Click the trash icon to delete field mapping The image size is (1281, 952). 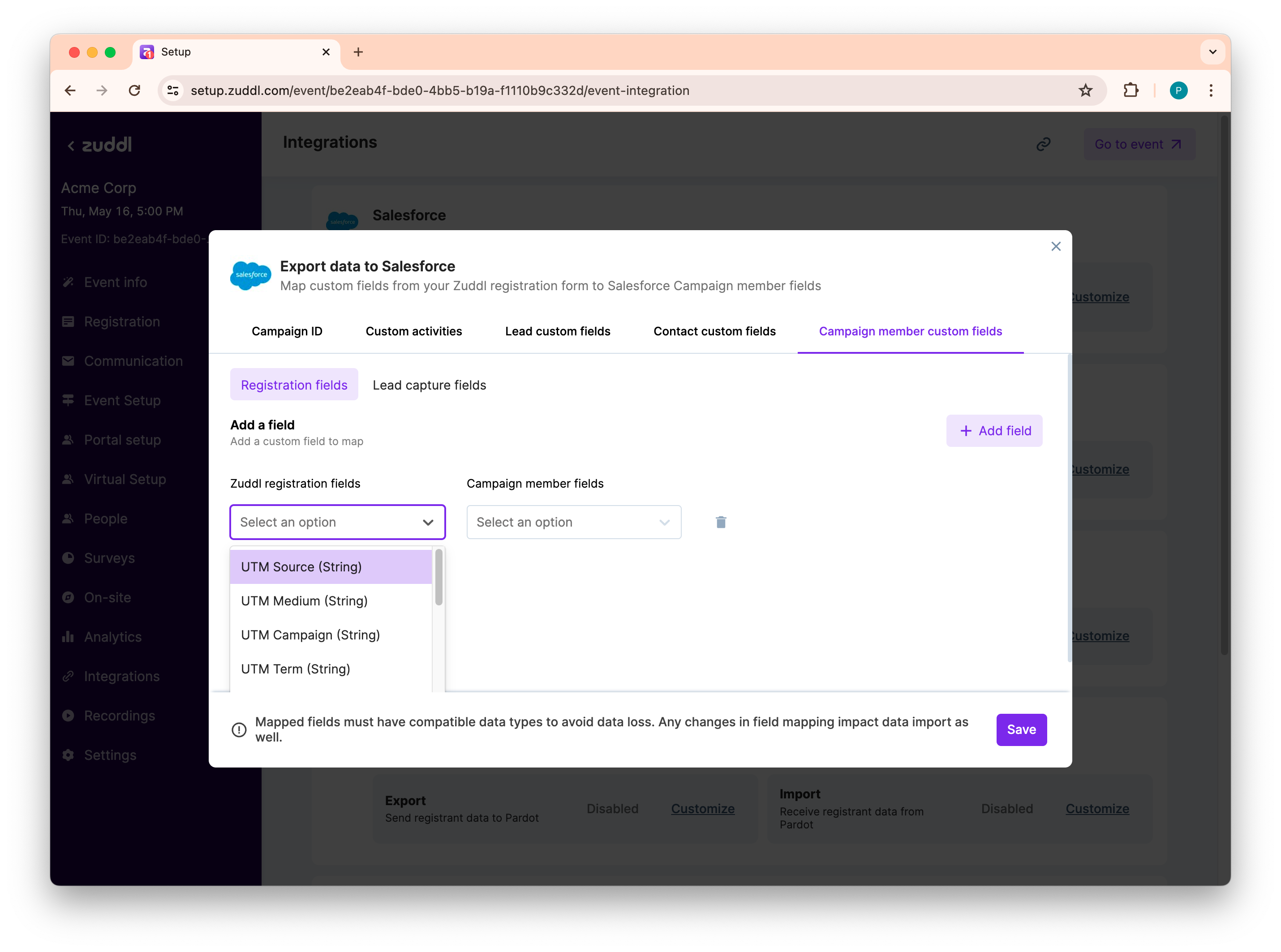pyautogui.click(x=720, y=522)
